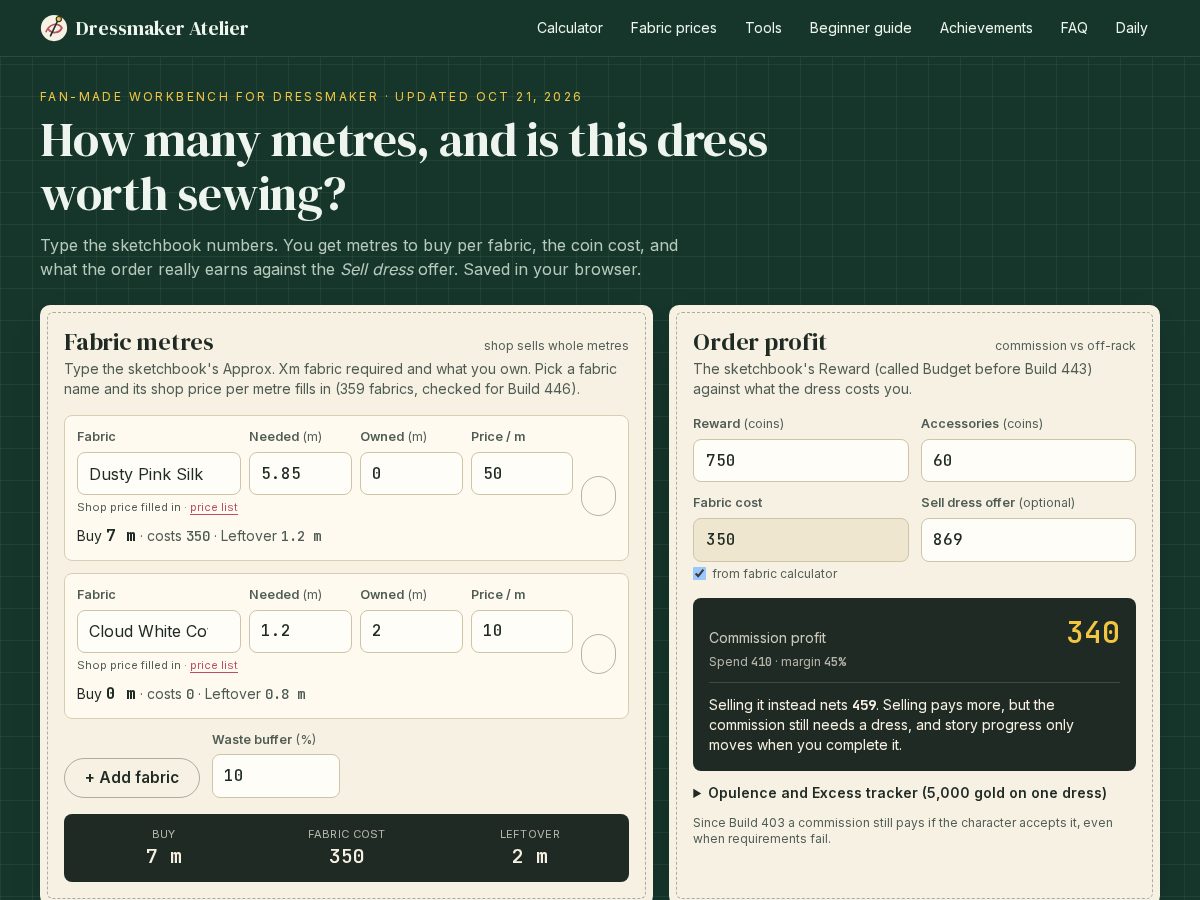Open the Calculator nav item
1200x900 pixels.
[570, 28]
